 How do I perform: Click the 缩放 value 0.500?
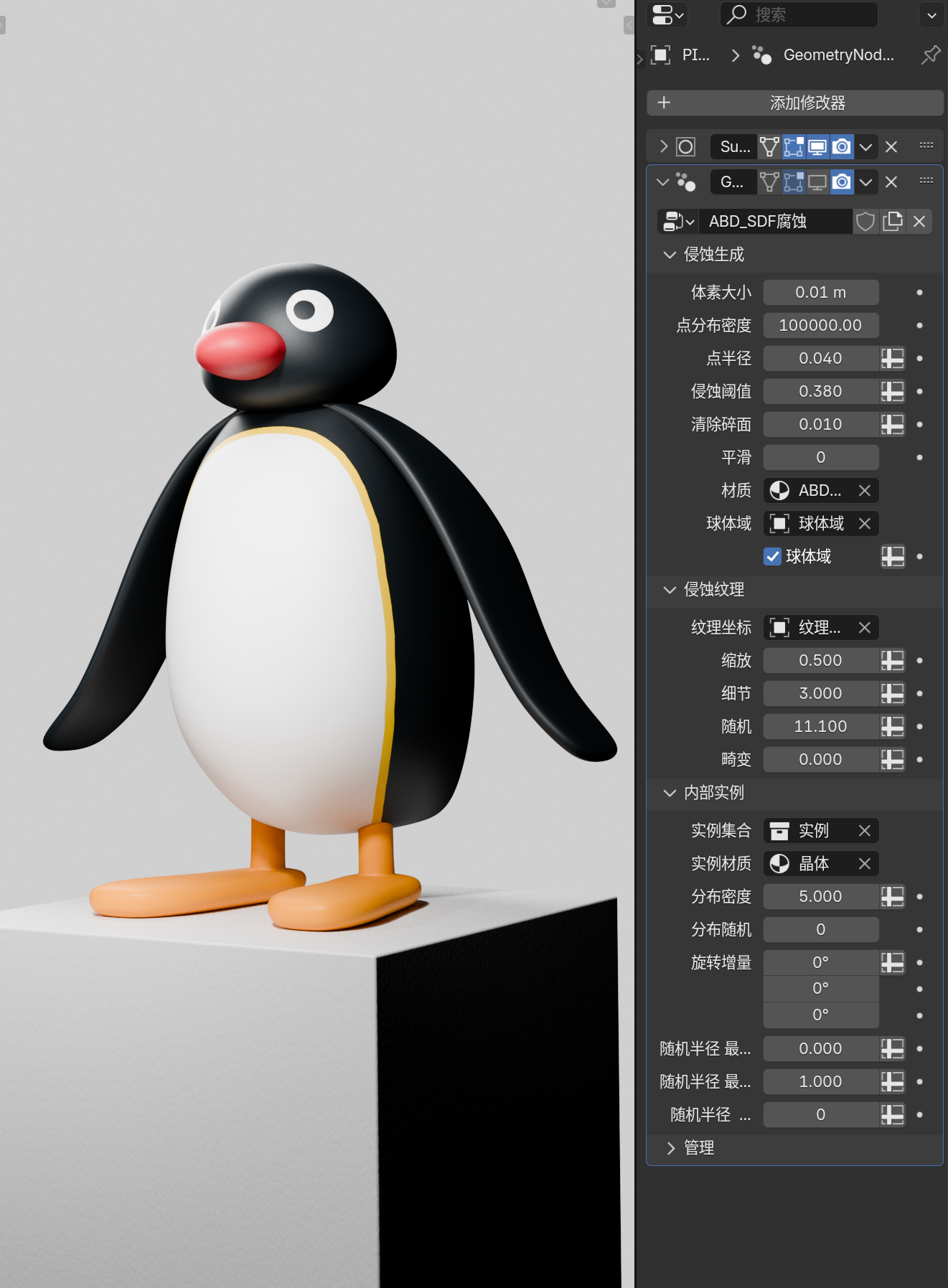pyautogui.click(x=821, y=661)
